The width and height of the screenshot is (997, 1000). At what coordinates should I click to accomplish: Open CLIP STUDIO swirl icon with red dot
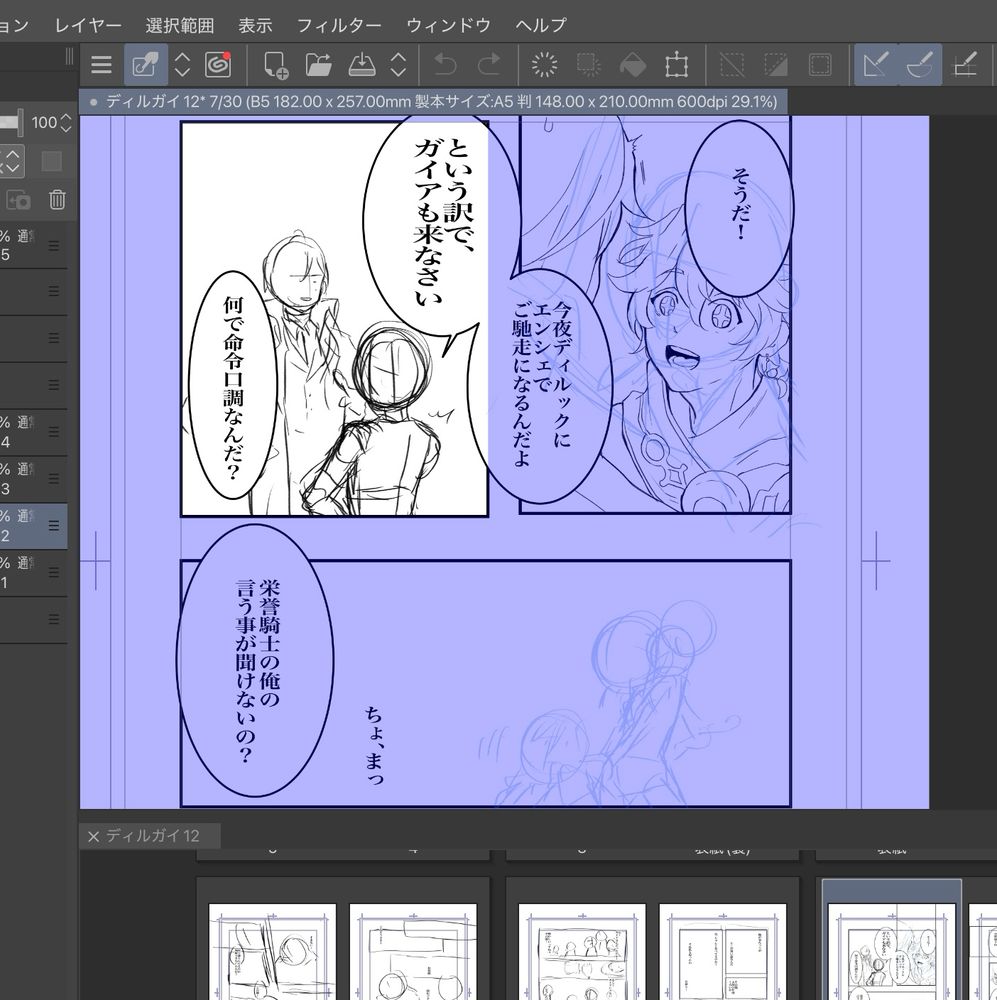point(218,64)
